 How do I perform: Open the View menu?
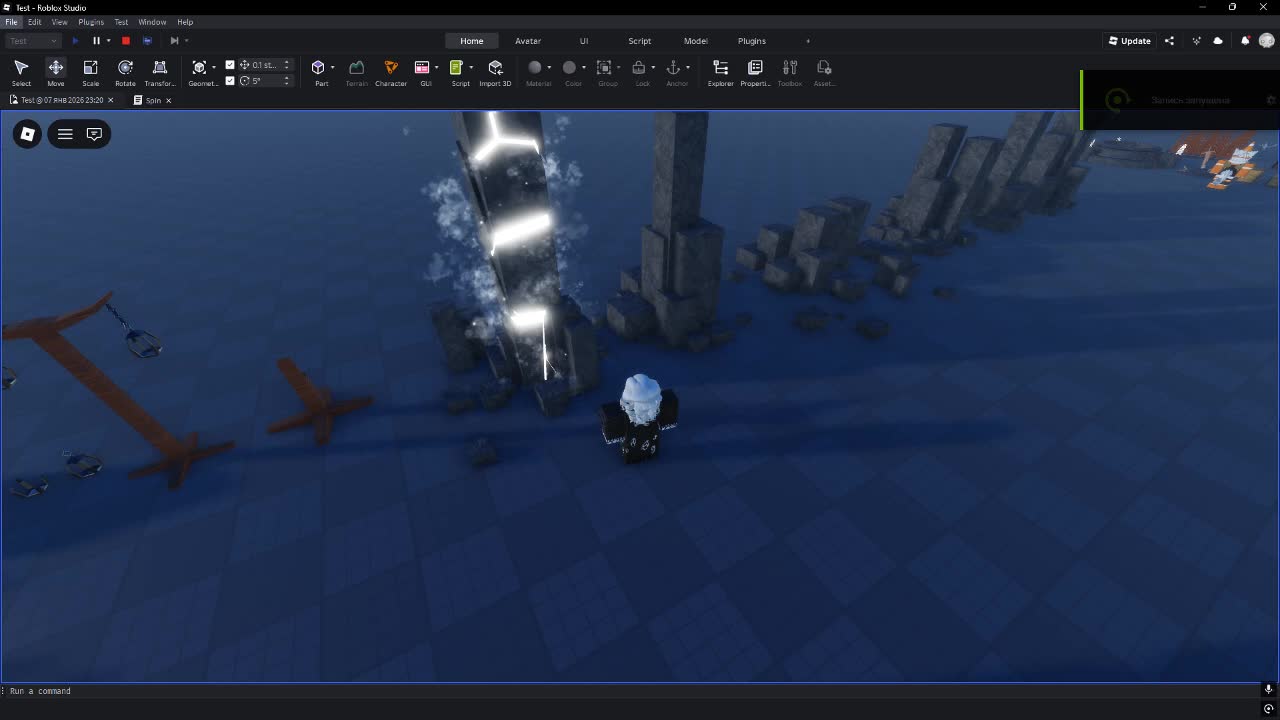60,22
